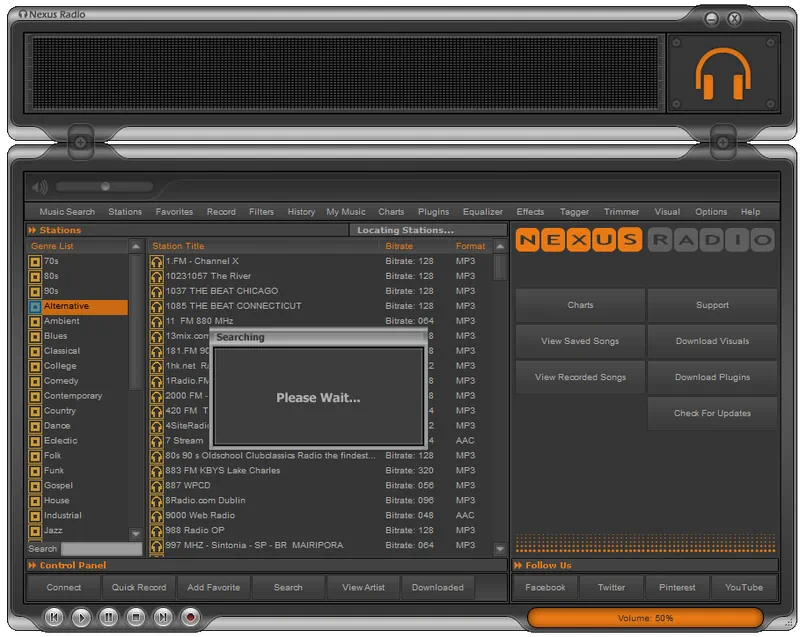Screen dimensions: 800x637
Task: Click Check For Updates button
Action: pos(712,414)
